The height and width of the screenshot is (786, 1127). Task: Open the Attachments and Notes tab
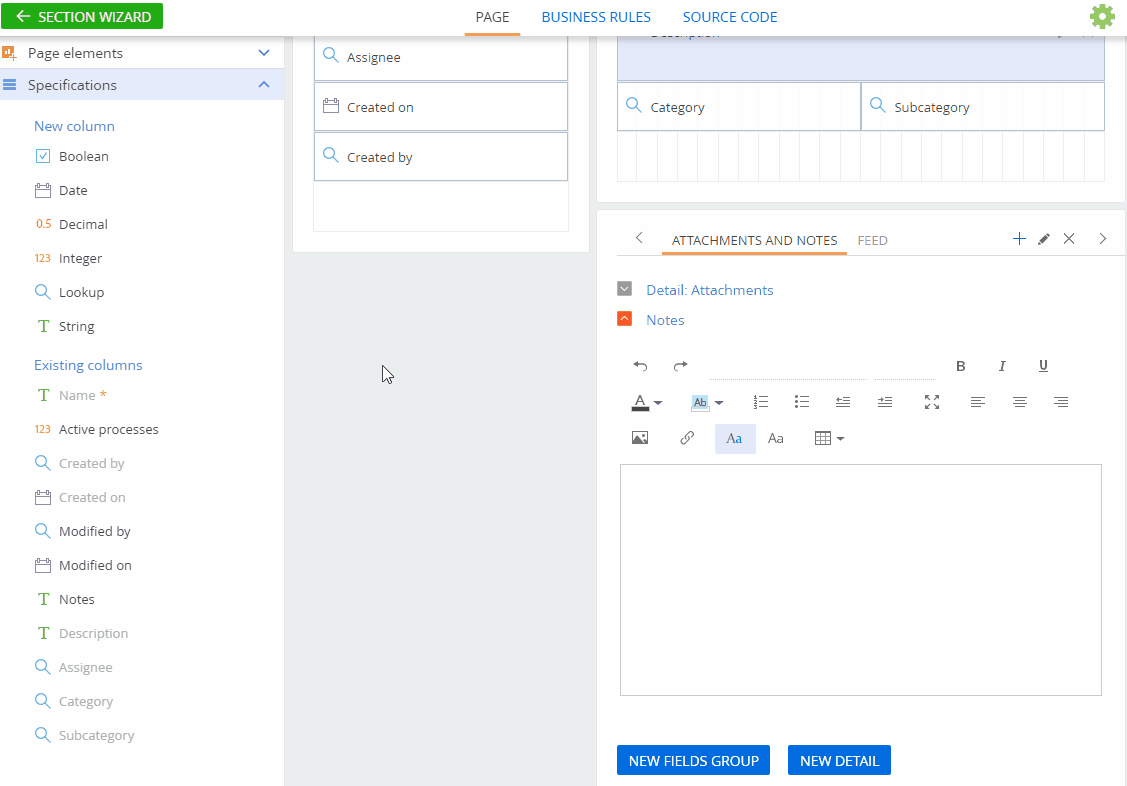754,241
